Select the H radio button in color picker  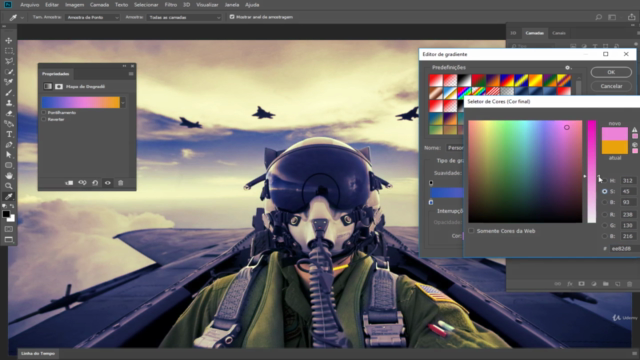604,180
